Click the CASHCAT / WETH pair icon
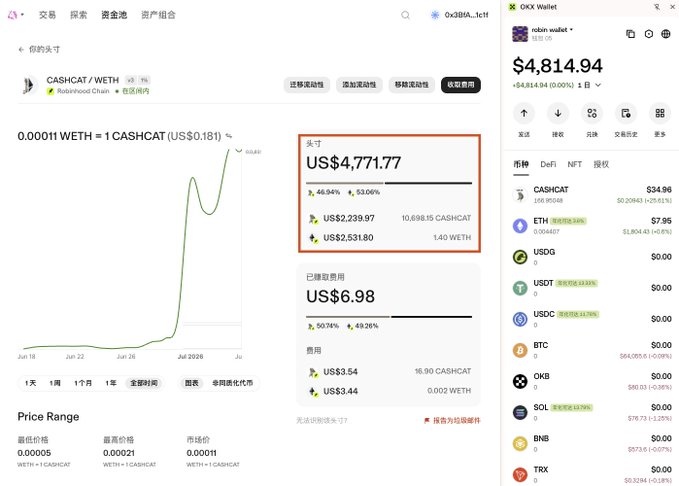679x486 pixels. pyautogui.click(x=29, y=85)
